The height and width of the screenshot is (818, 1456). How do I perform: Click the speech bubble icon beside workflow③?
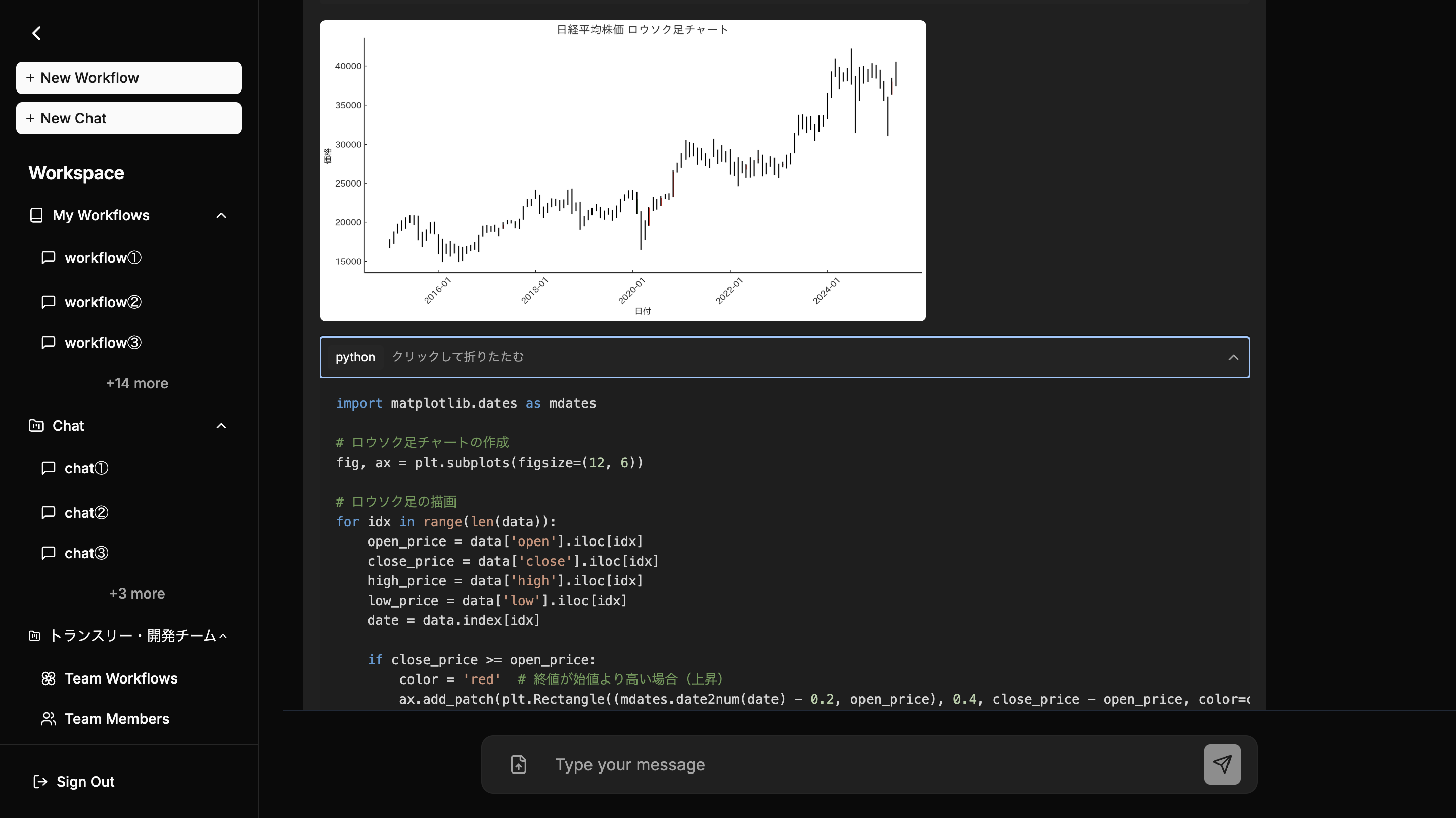pos(49,343)
